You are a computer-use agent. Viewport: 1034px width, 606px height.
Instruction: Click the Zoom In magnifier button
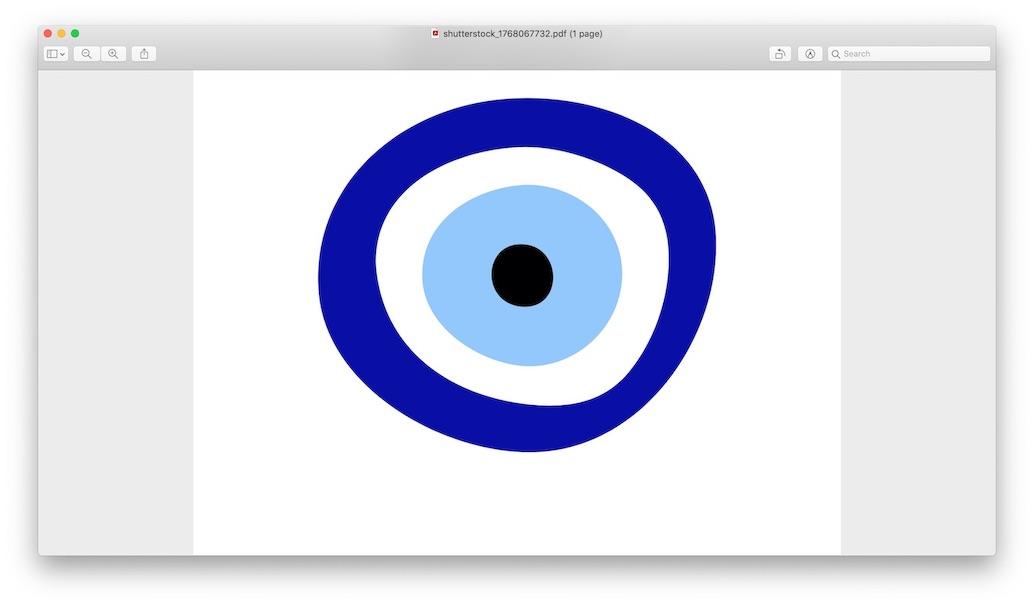tap(113, 54)
